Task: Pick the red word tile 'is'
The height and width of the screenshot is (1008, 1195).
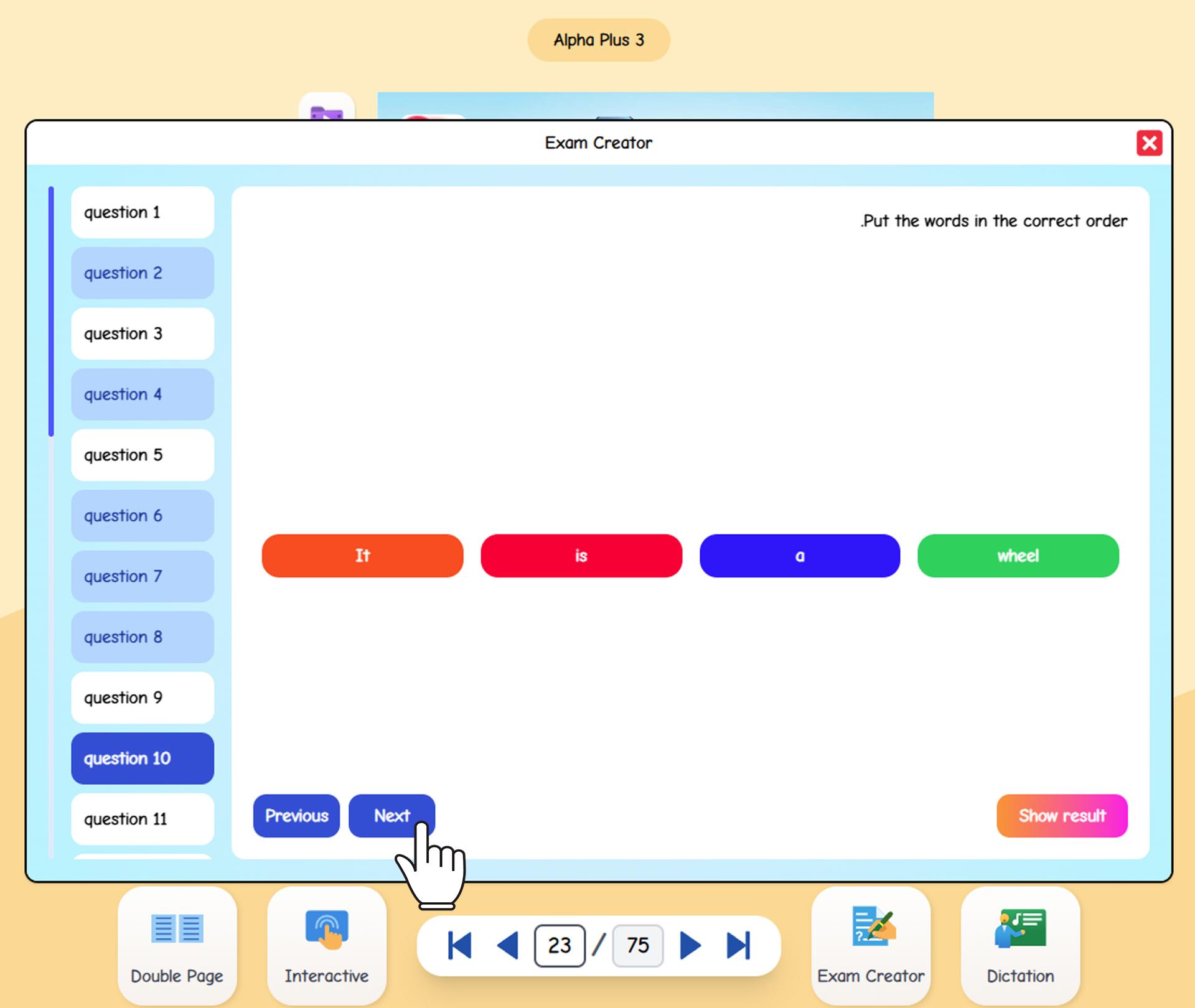Action: coord(581,556)
